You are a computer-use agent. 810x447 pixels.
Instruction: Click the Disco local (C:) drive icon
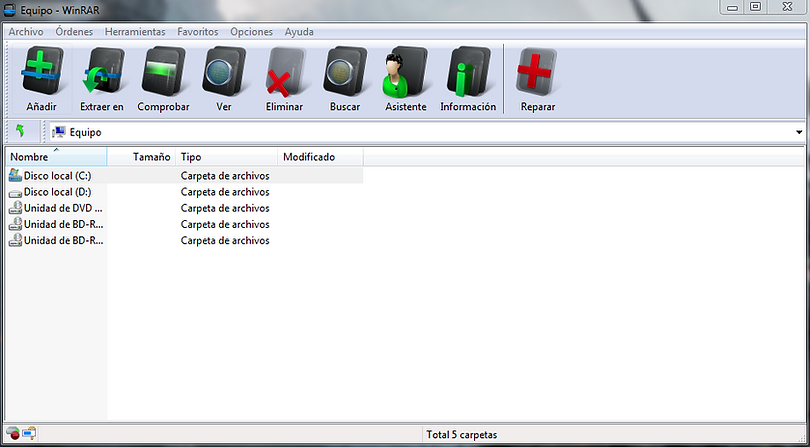tap(15, 175)
